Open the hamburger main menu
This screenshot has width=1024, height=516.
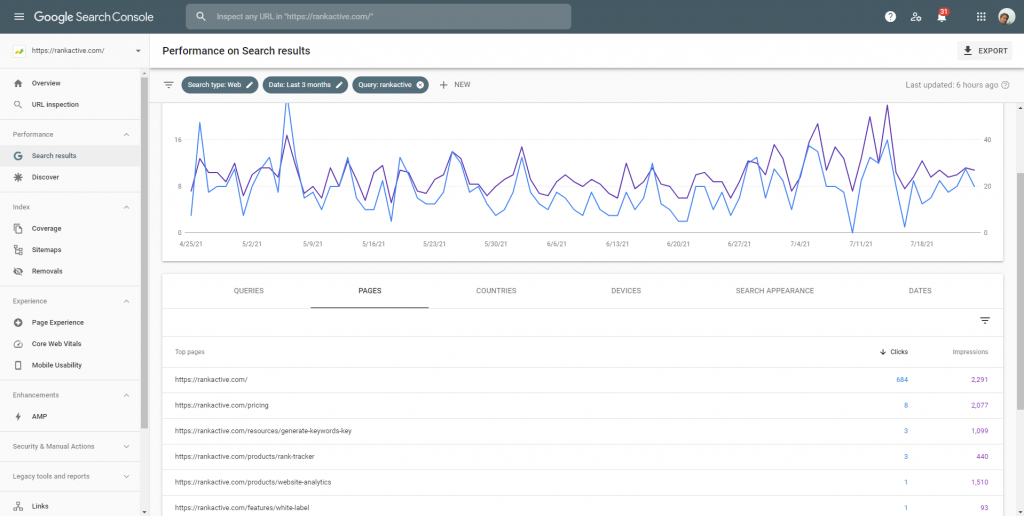tap(19, 16)
